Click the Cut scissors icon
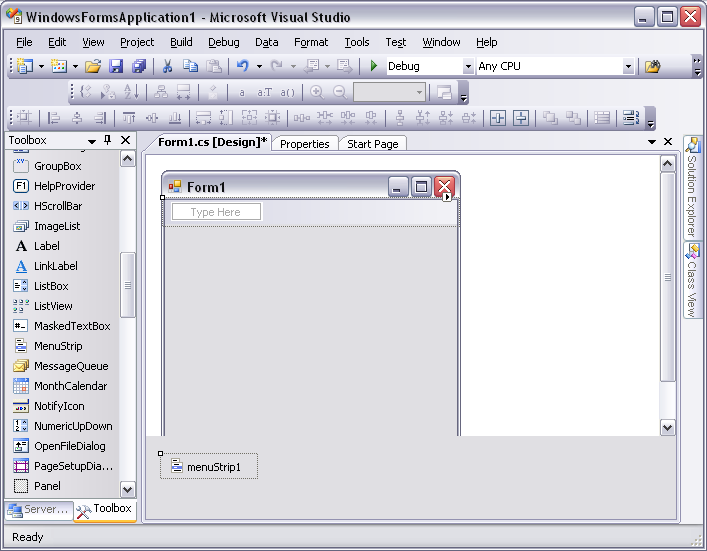 tap(167, 66)
